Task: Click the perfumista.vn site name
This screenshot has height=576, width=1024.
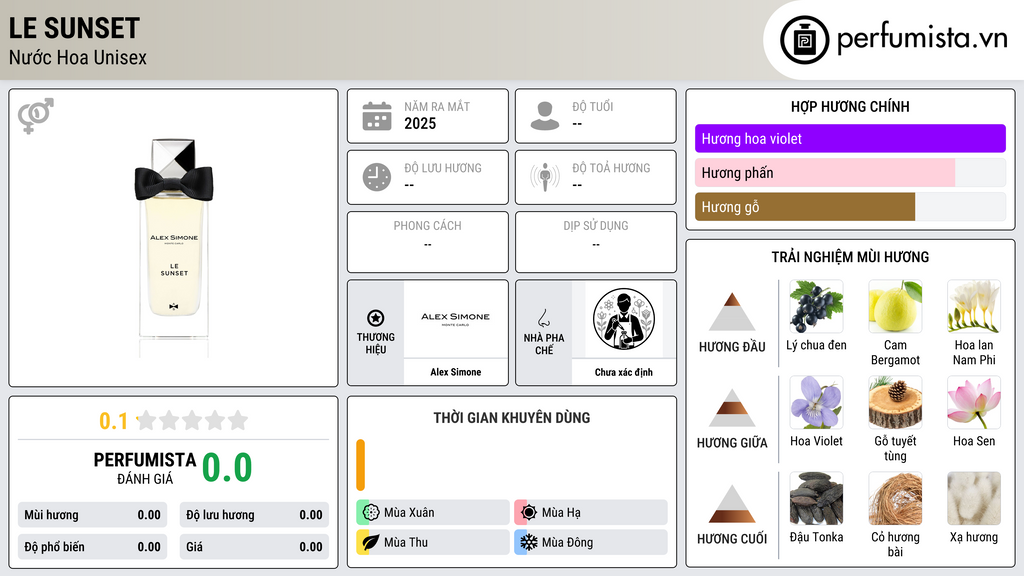Action: tap(922, 38)
